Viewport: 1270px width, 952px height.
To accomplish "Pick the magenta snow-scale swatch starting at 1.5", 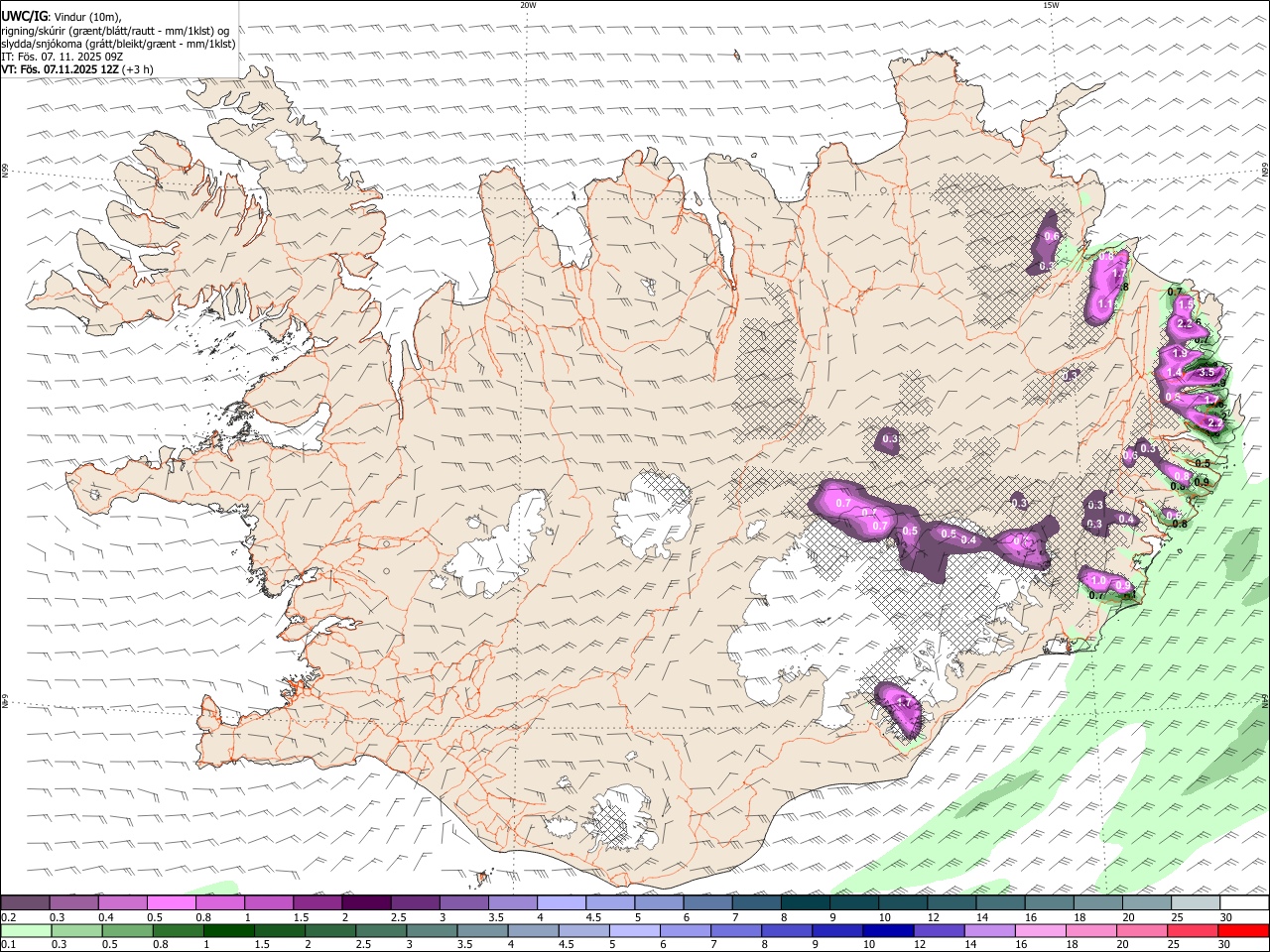I will click(317, 903).
